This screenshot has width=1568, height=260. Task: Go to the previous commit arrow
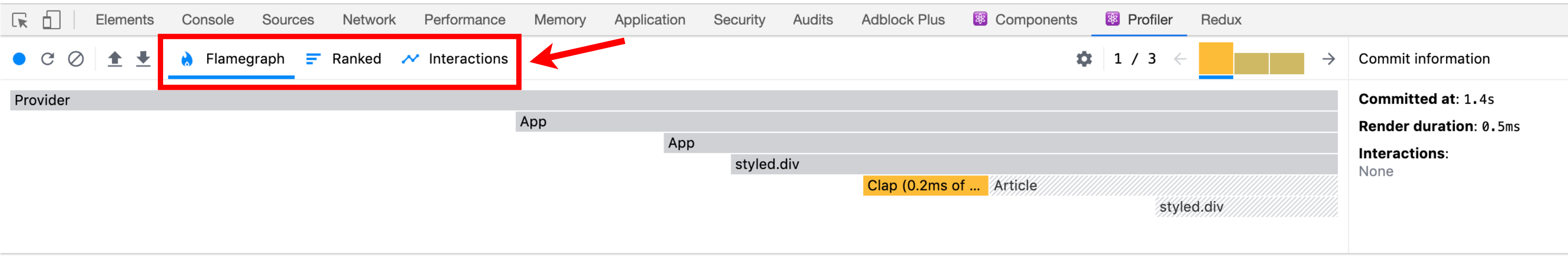coord(1180,59)
